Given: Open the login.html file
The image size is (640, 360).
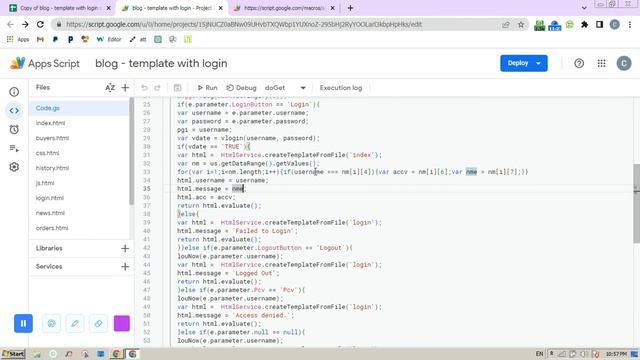Looking at the screenshot, I should 79,198.
